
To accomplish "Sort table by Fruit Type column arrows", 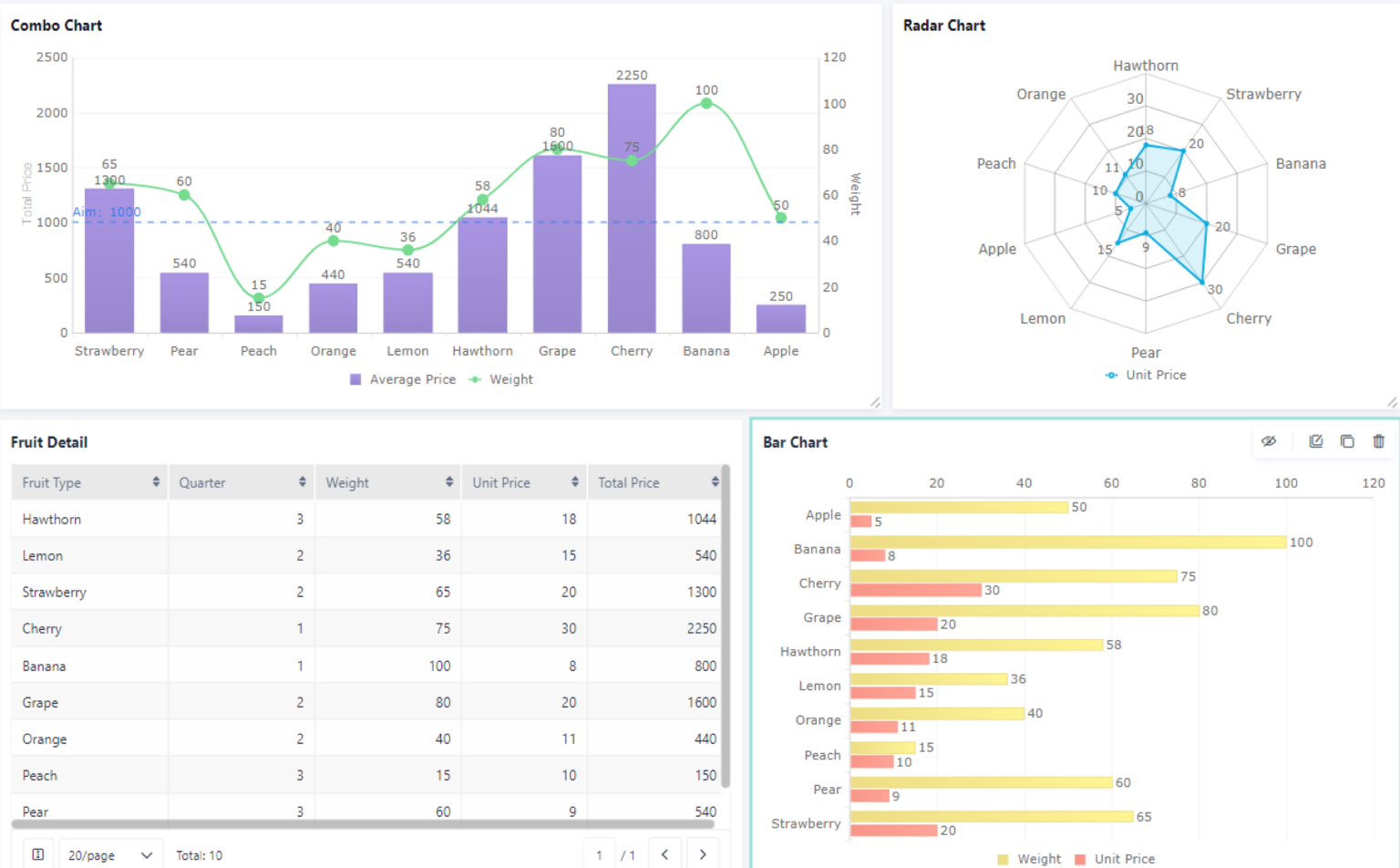I will tap(156, 482).
